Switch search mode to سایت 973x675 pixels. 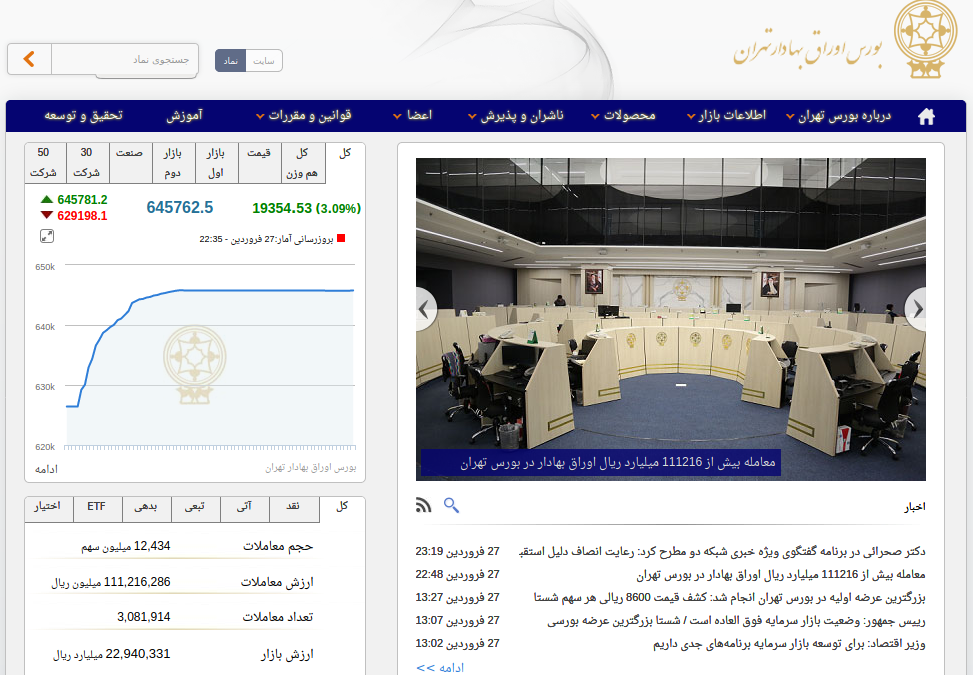click(264, 61)
